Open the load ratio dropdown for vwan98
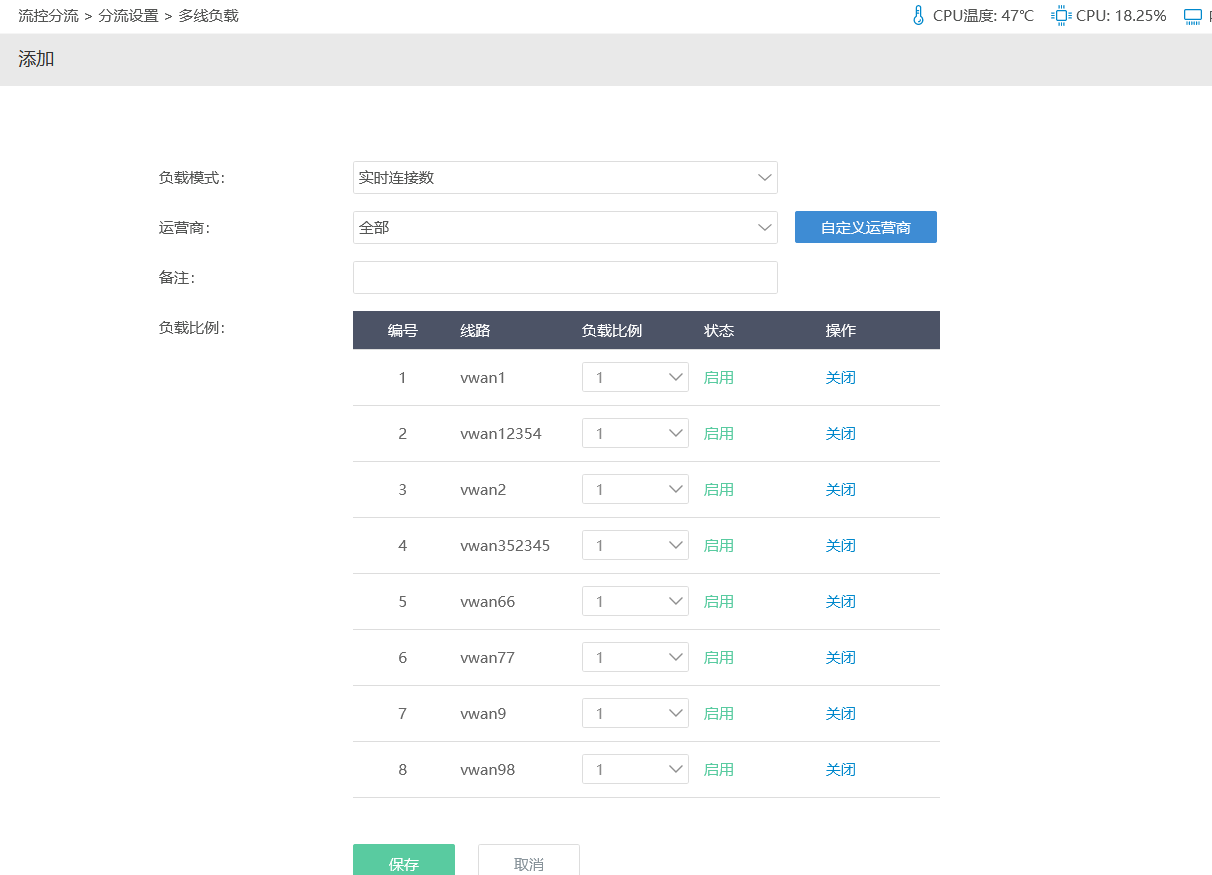This screenshot has height=875, width=1212. point(635,770)
